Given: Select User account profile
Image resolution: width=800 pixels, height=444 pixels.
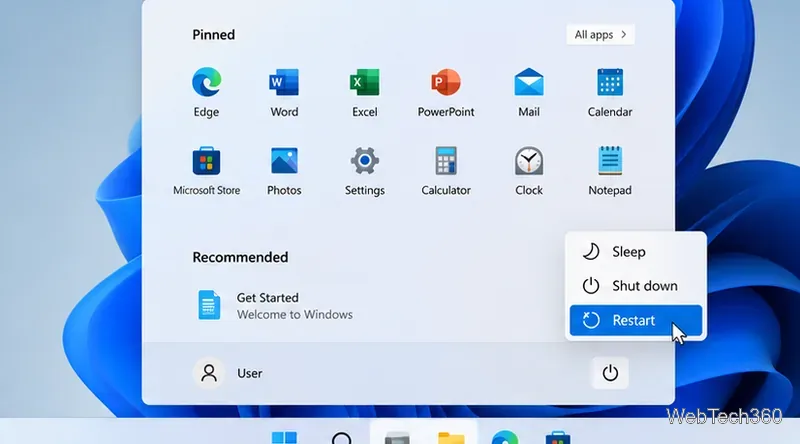Looking at the screenshot, I should point(228,373).
